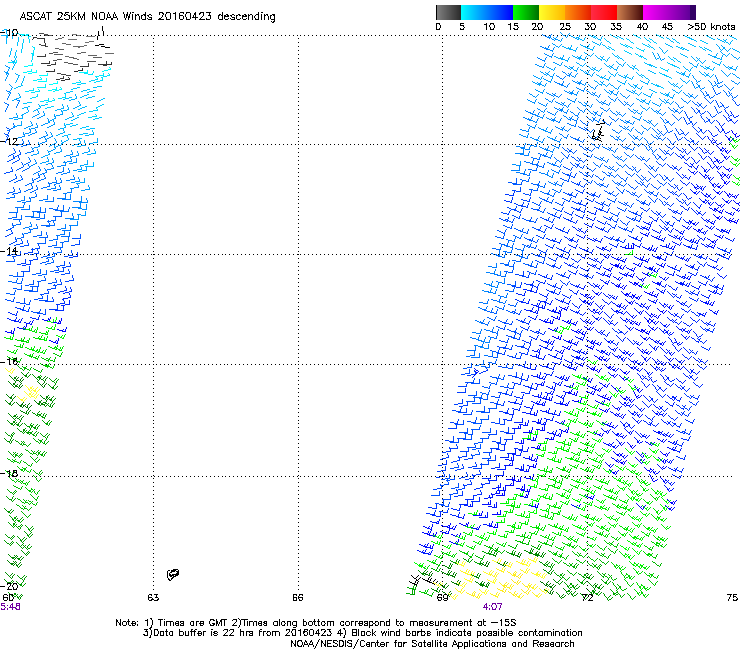Image resolution: width=740 pixels, height=650 pixels.
Task: Click the longitude label '66'
Action: (x=297, y=598)
